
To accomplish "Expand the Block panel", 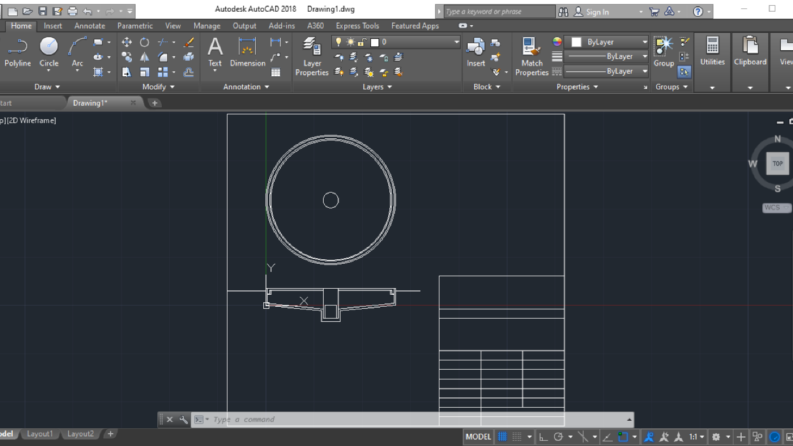I will point(487,87).
